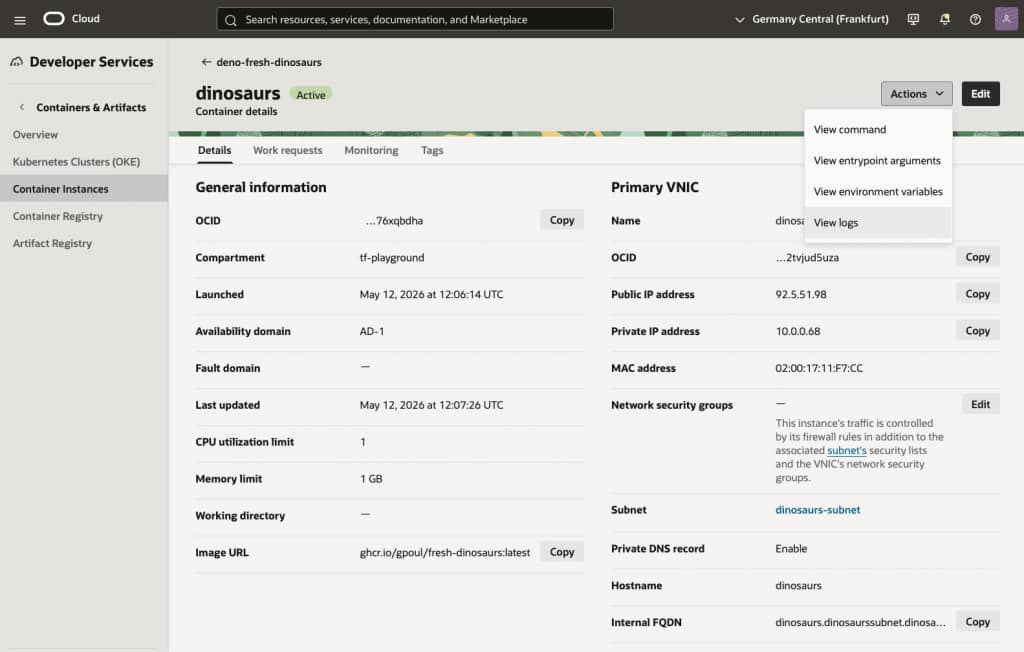
Task: Select Container Instances in the sidebar
Action: (x=84, y=188)
